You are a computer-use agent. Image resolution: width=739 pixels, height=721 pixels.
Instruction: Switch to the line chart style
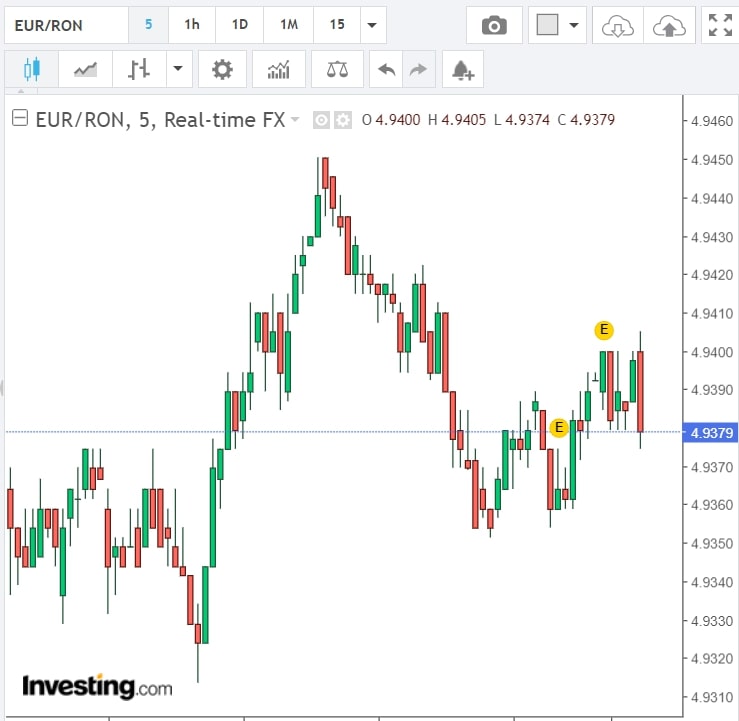coord(85,70)
